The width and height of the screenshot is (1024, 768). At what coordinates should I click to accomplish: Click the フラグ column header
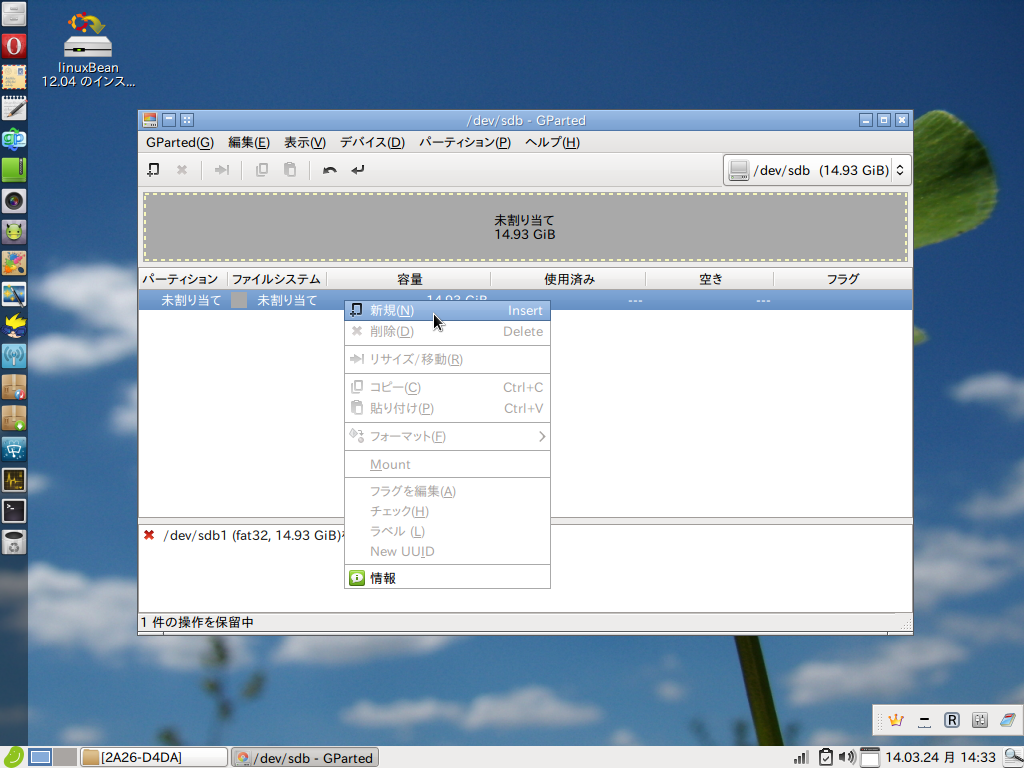(x=842, y=279)
